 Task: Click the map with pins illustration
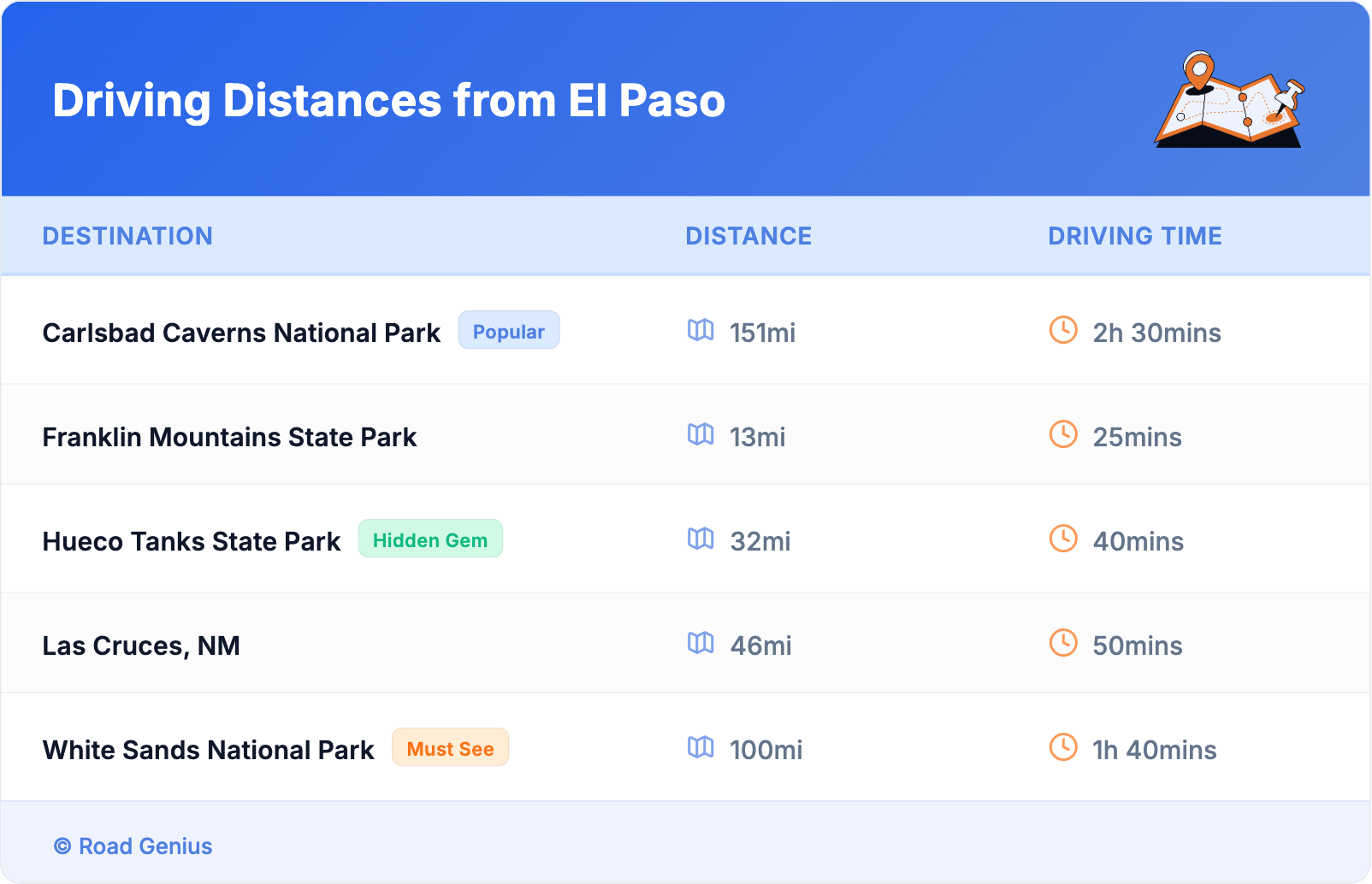[1229, 100]
